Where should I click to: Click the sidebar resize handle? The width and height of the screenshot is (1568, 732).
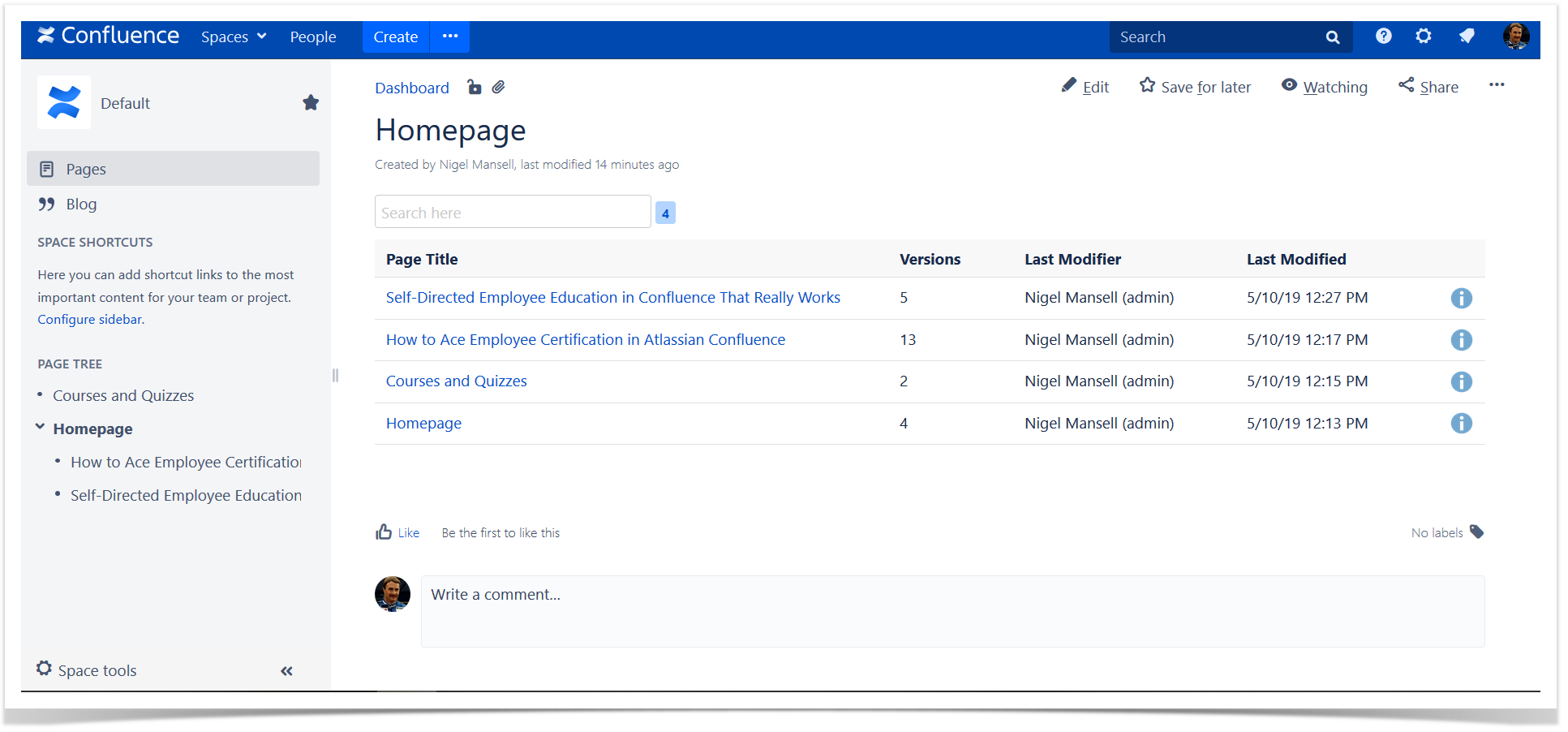(335, 375)
